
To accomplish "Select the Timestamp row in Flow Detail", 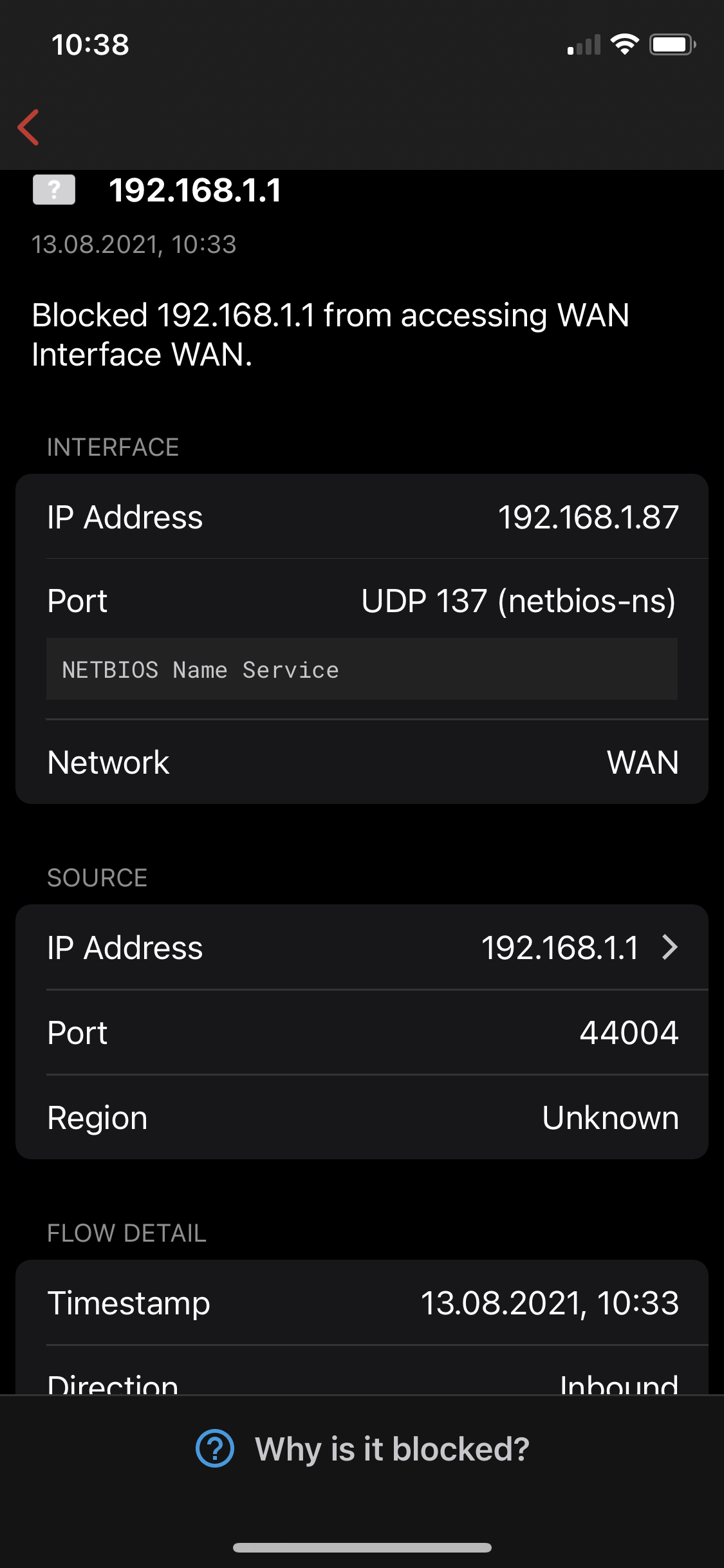I will tap(362, 1303).
